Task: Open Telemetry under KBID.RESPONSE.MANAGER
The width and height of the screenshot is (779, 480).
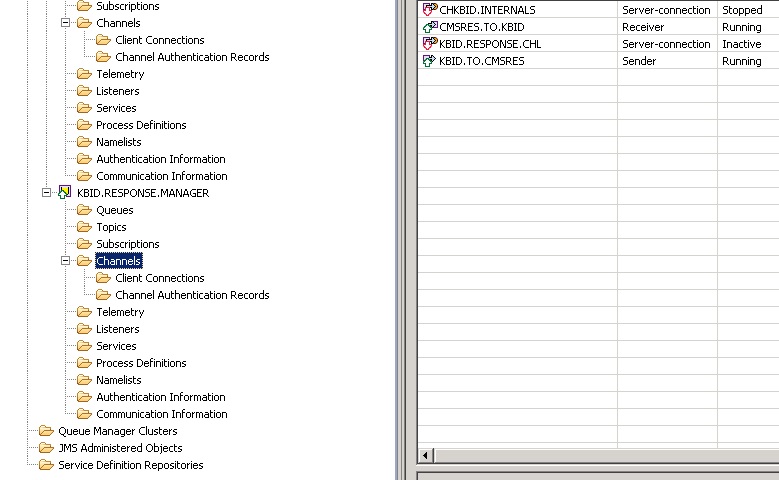Action: 120,312
